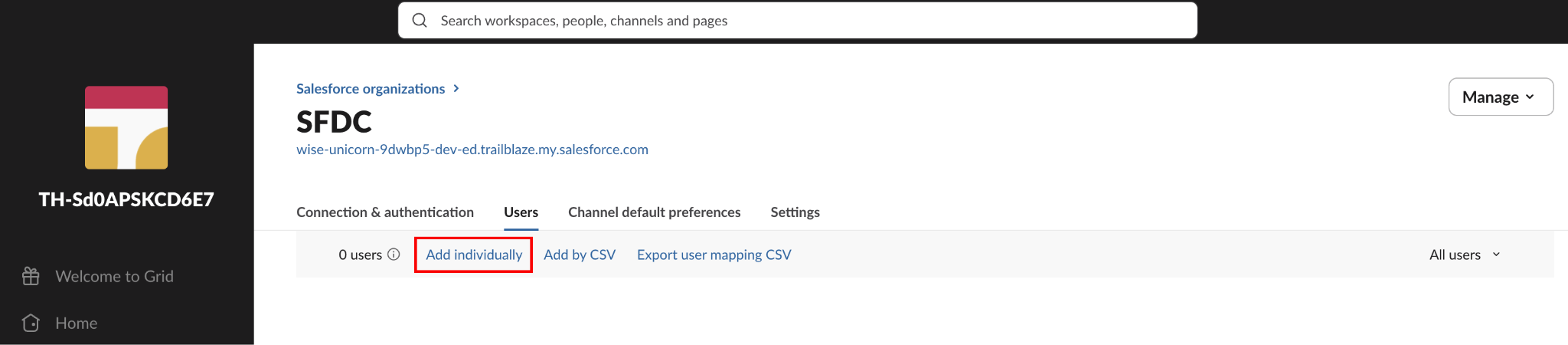Open the Manage dropdown

pyautogui.click(x=1501, y=97)
